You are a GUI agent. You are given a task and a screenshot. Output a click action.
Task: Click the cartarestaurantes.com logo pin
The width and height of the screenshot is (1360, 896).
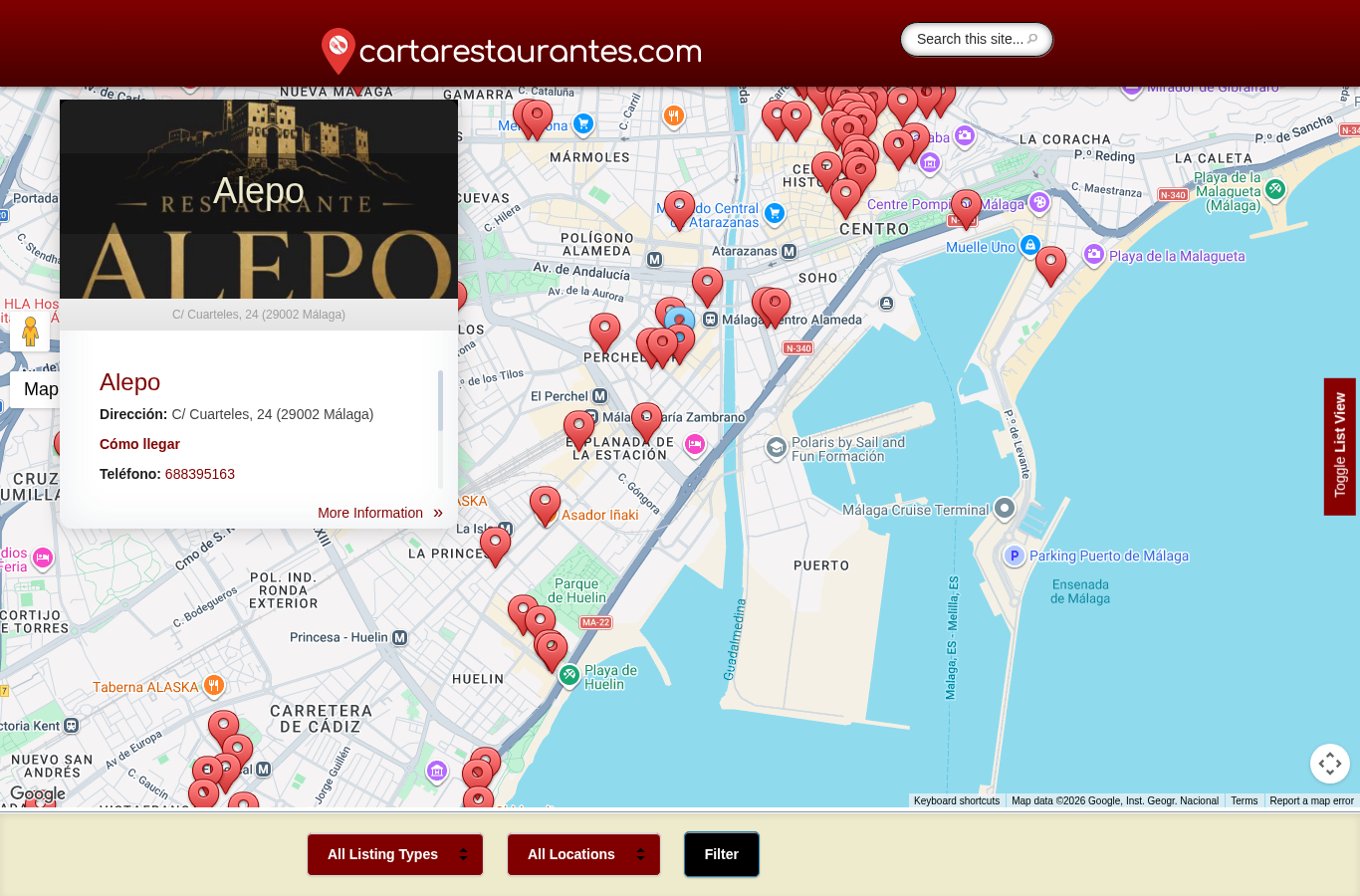tap(339, 51)
